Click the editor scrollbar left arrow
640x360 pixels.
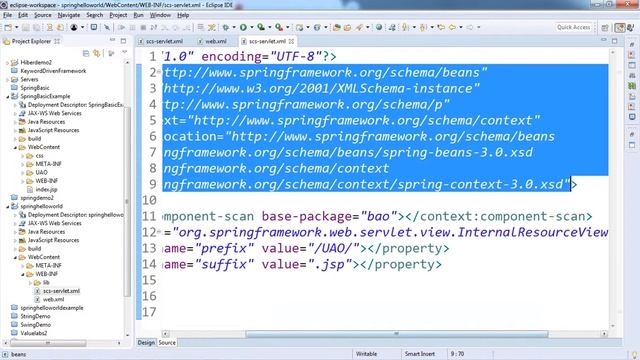(x=165, y=333)
